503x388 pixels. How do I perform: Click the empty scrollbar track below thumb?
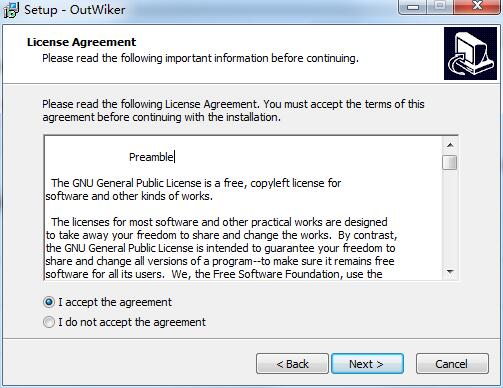coord(450,217)
